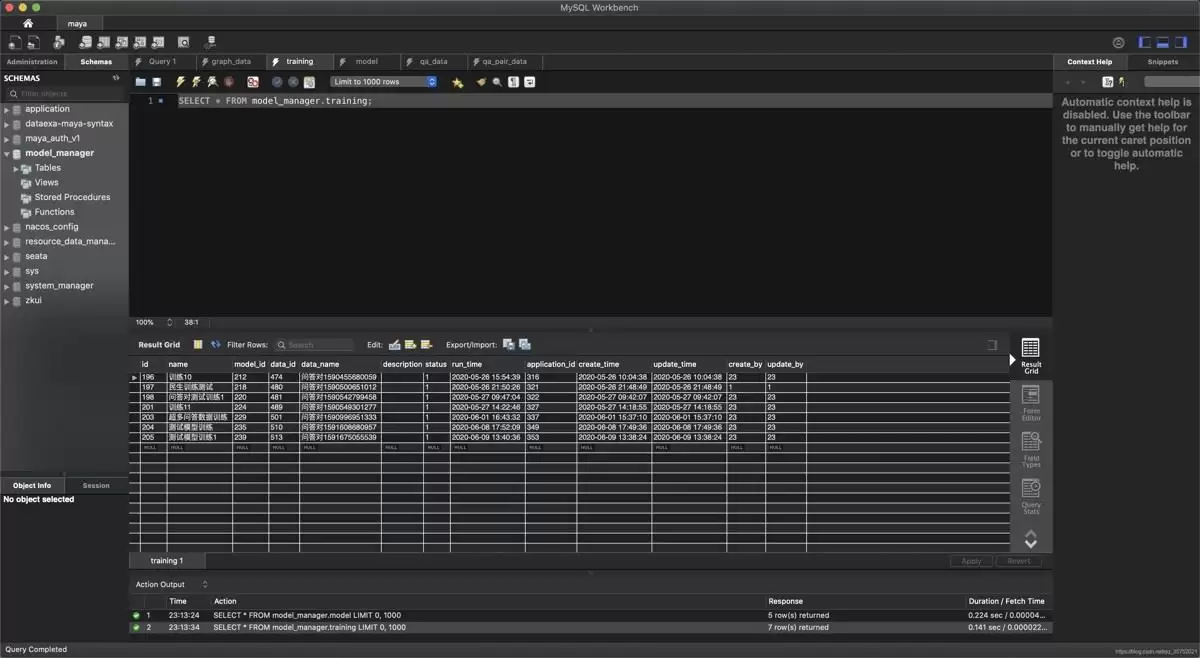Switch to the qa_pair_data query tab
The width and height of the screenshot is (1200, 658).
click(x=504, y=62)
